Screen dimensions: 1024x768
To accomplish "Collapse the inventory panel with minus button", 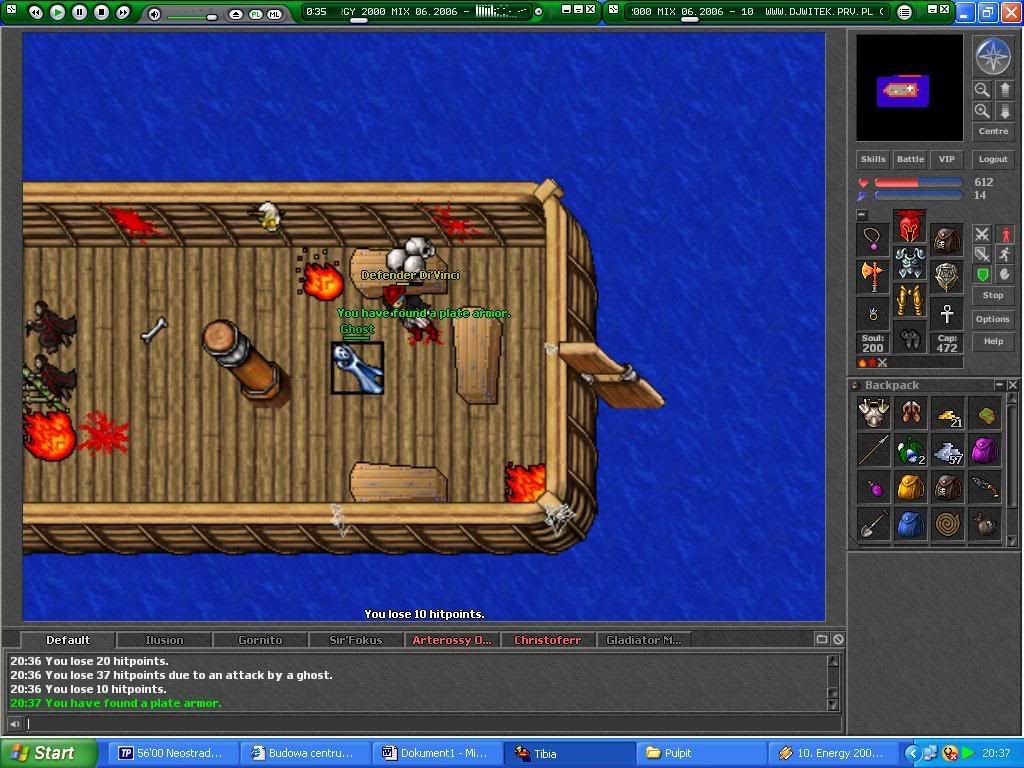I will tap(862, 215).
